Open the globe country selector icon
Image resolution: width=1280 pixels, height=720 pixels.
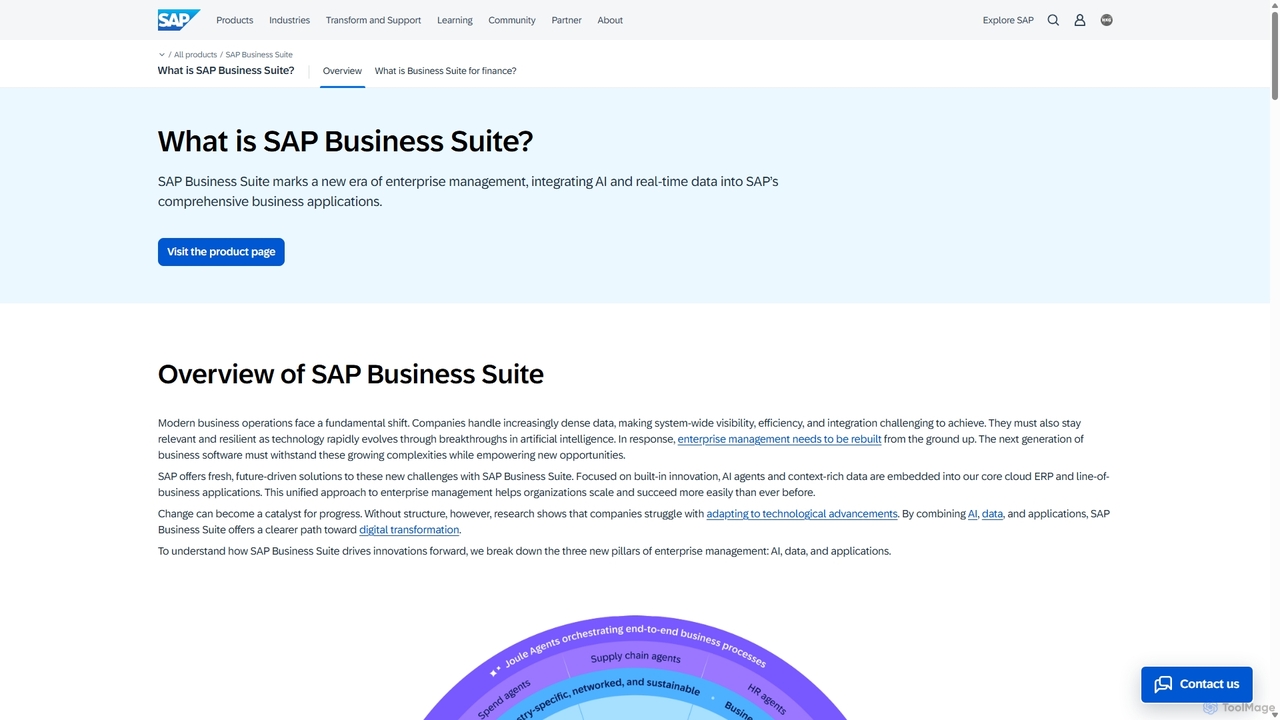point(1106,20)
